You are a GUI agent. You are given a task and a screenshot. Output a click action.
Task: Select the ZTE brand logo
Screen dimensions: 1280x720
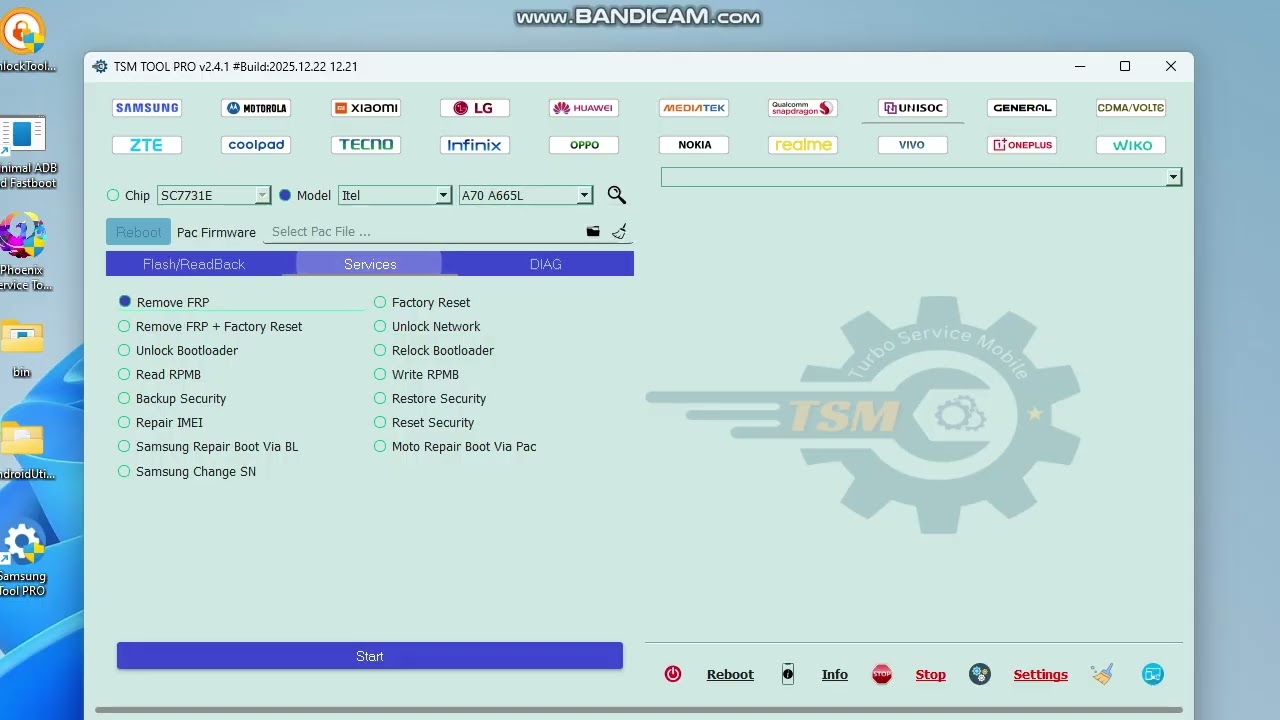pos(147,145)
